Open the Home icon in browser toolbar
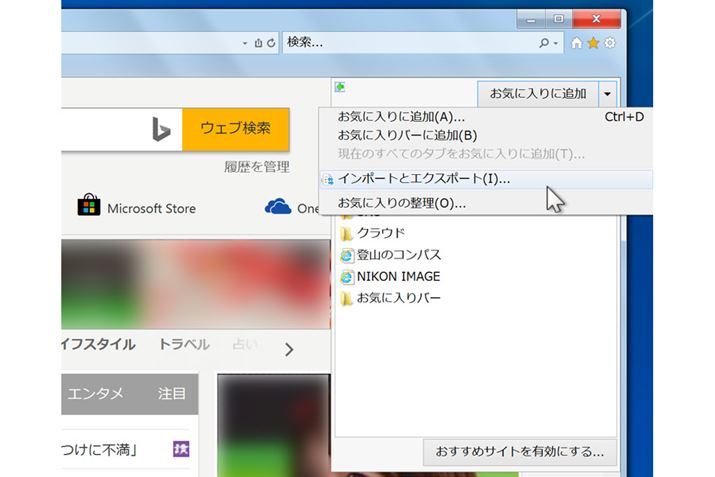 576,43
